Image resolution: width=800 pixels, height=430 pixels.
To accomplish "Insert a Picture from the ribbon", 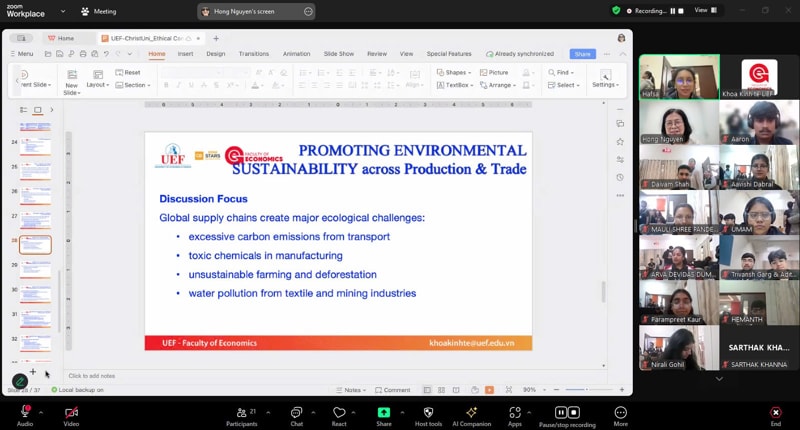I will click(494, 72).
